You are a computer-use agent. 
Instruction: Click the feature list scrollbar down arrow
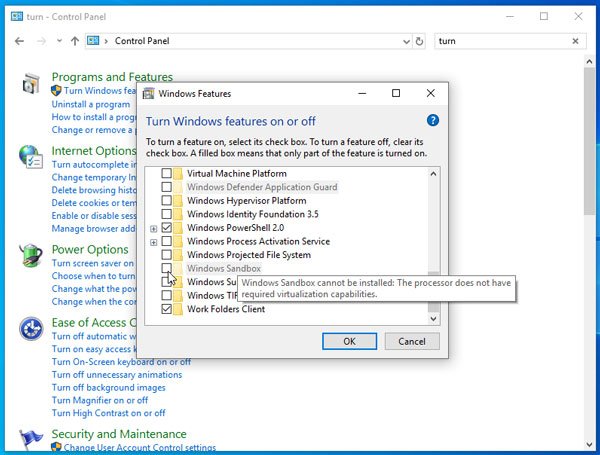click(x=433, y=318)
